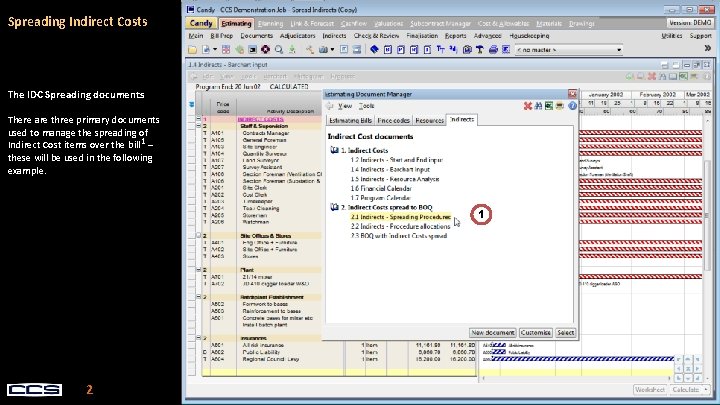720x405 pixels.
Task: Select '2.2 Indirects - Procedure allocations'
Action: point(400,227)
